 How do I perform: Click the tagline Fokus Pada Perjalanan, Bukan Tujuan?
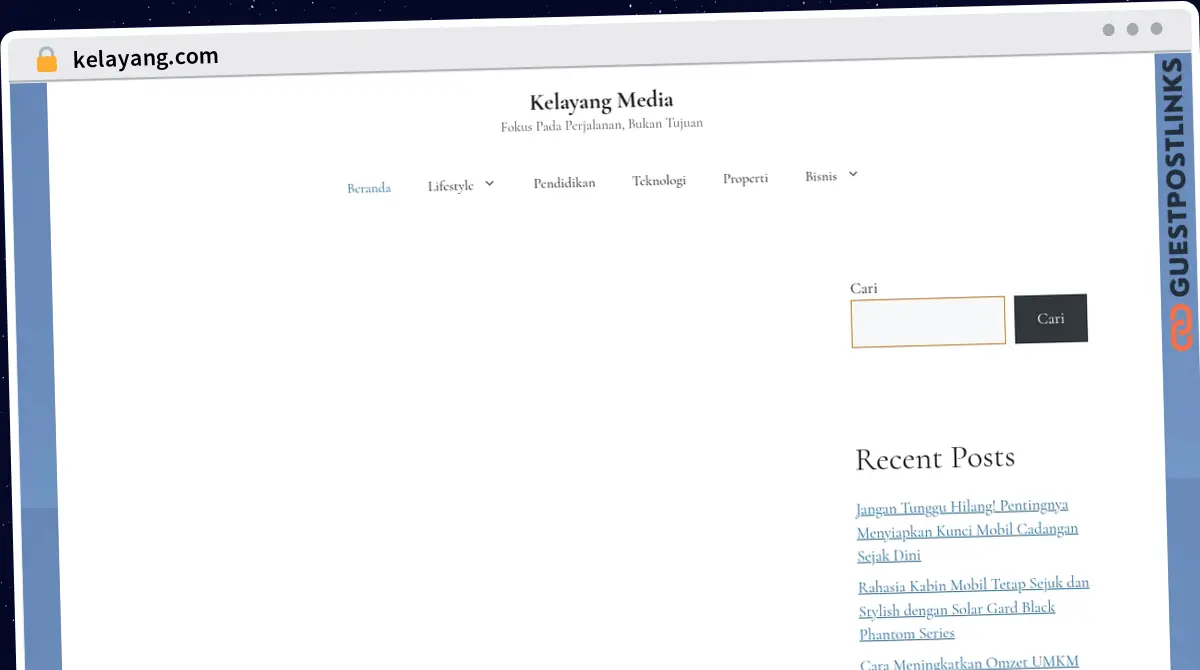[602, 125]
